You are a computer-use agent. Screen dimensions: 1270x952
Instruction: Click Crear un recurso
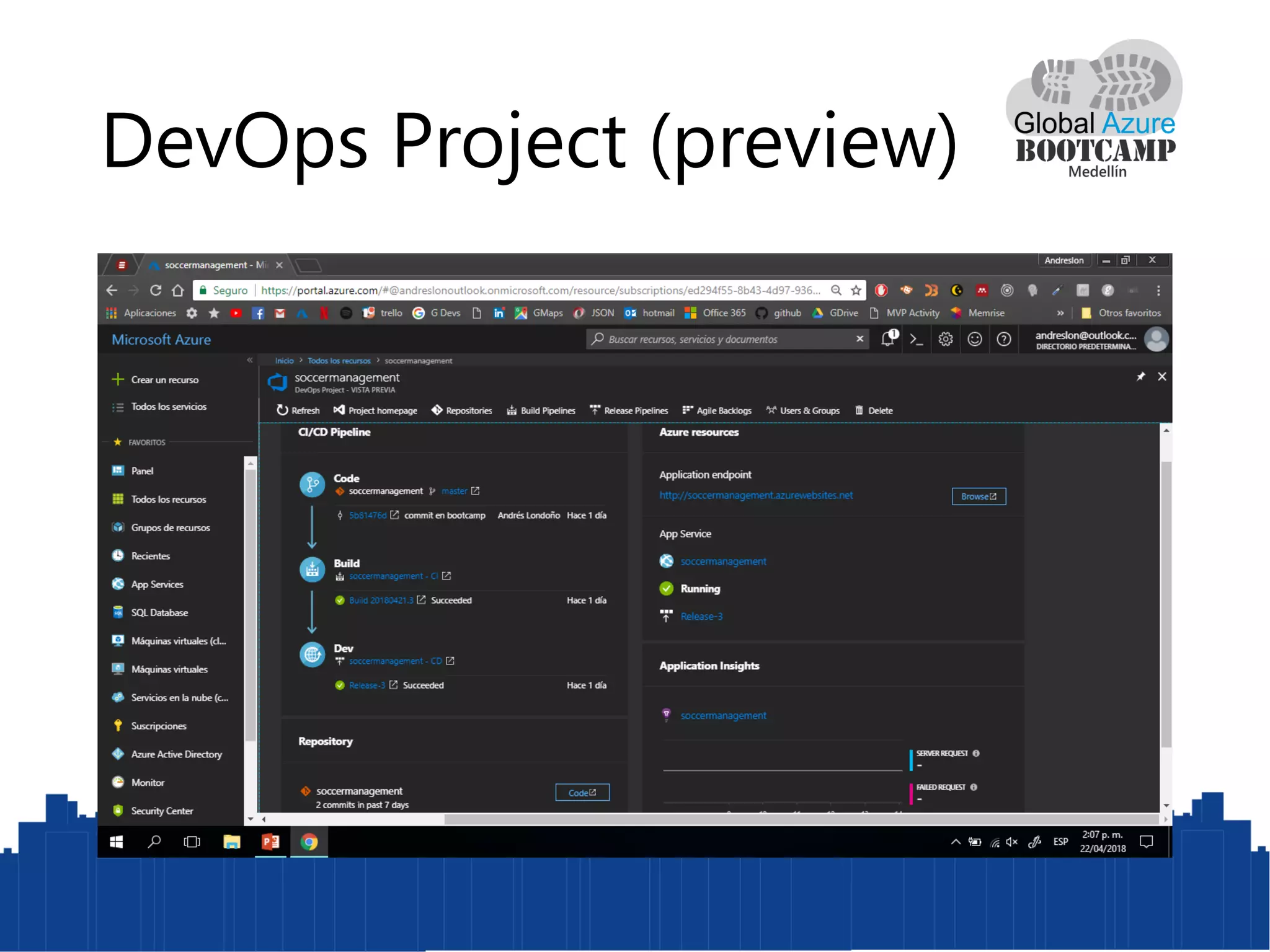coord(156,379)
